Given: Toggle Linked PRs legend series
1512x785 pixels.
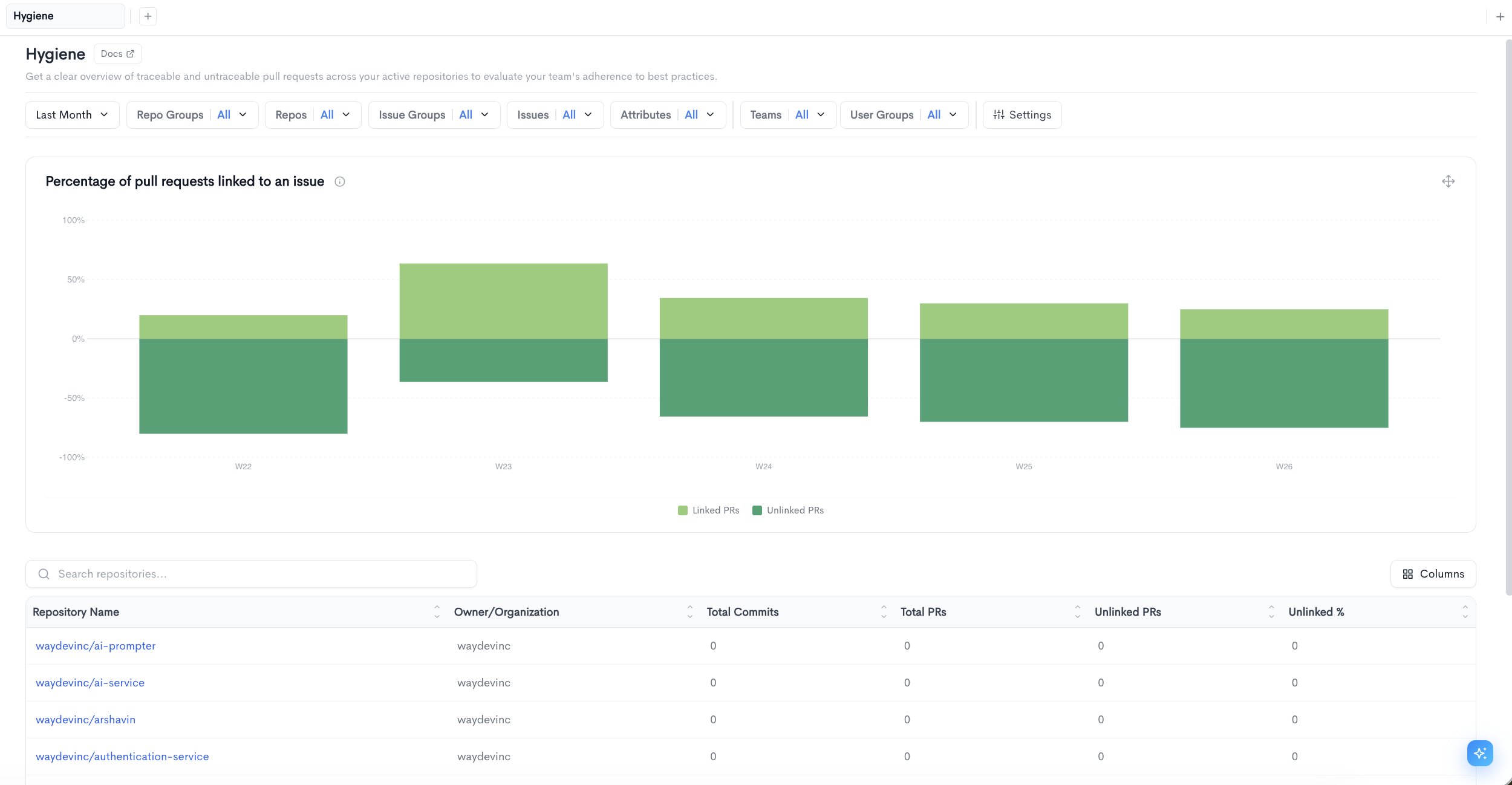Looking at the screenshot, I should click(709, 510).
